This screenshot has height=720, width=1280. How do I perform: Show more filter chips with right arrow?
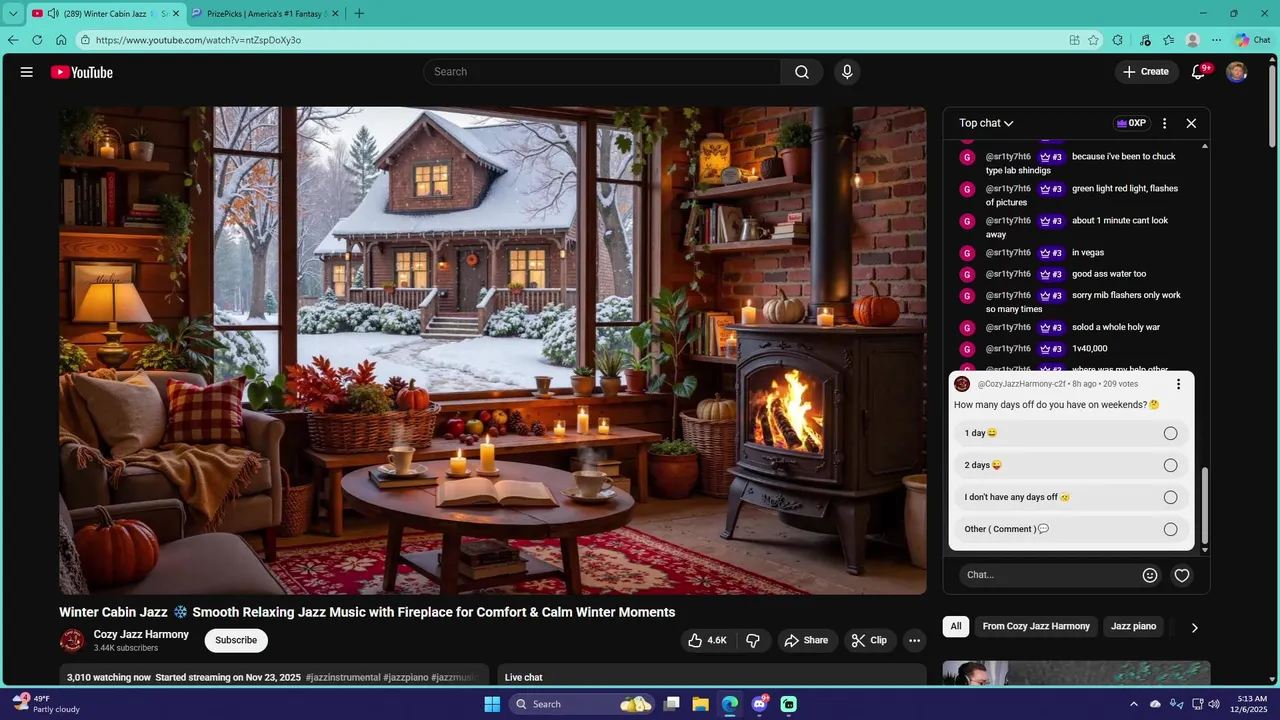click(1194, 627)
